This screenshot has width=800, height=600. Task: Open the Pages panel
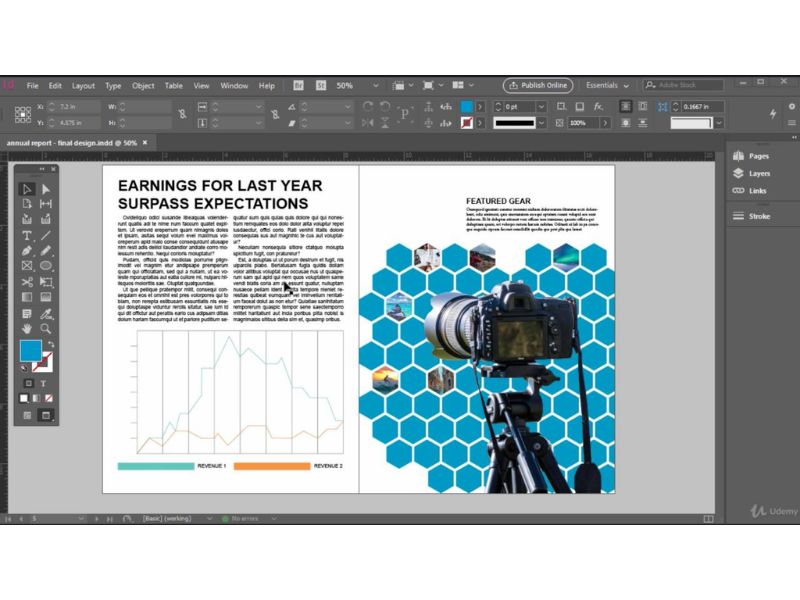tap(758, 158)
